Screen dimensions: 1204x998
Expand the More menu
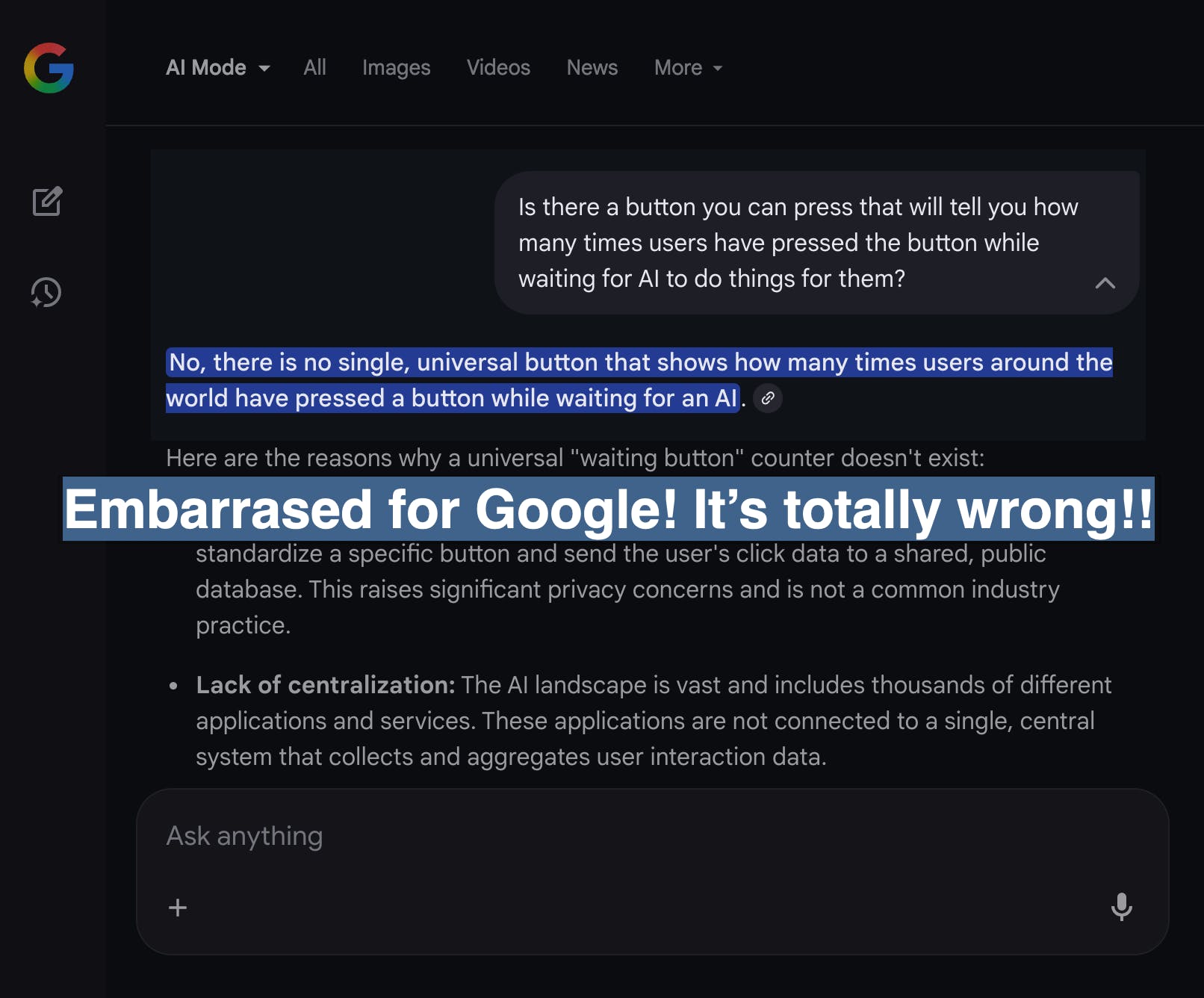coord(688,68)
